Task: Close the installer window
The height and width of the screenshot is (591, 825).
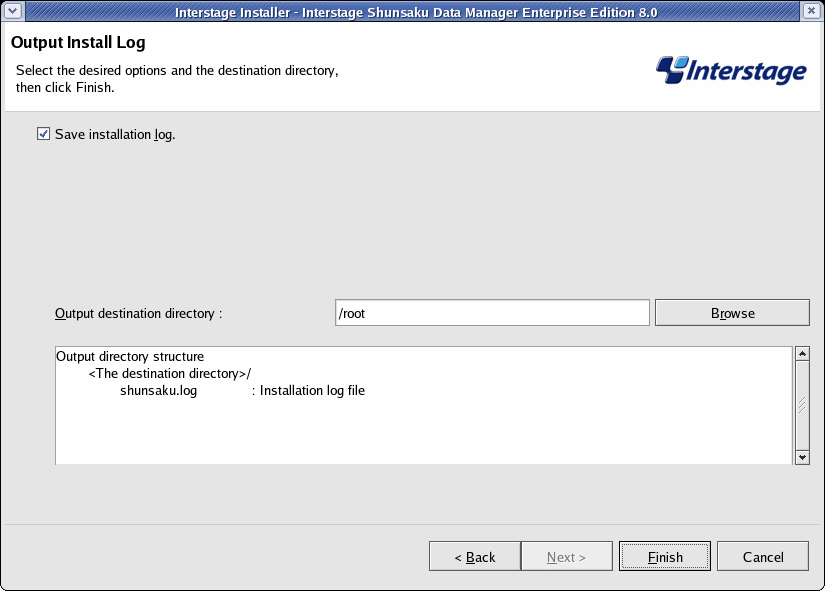Action: click(811, 11)
